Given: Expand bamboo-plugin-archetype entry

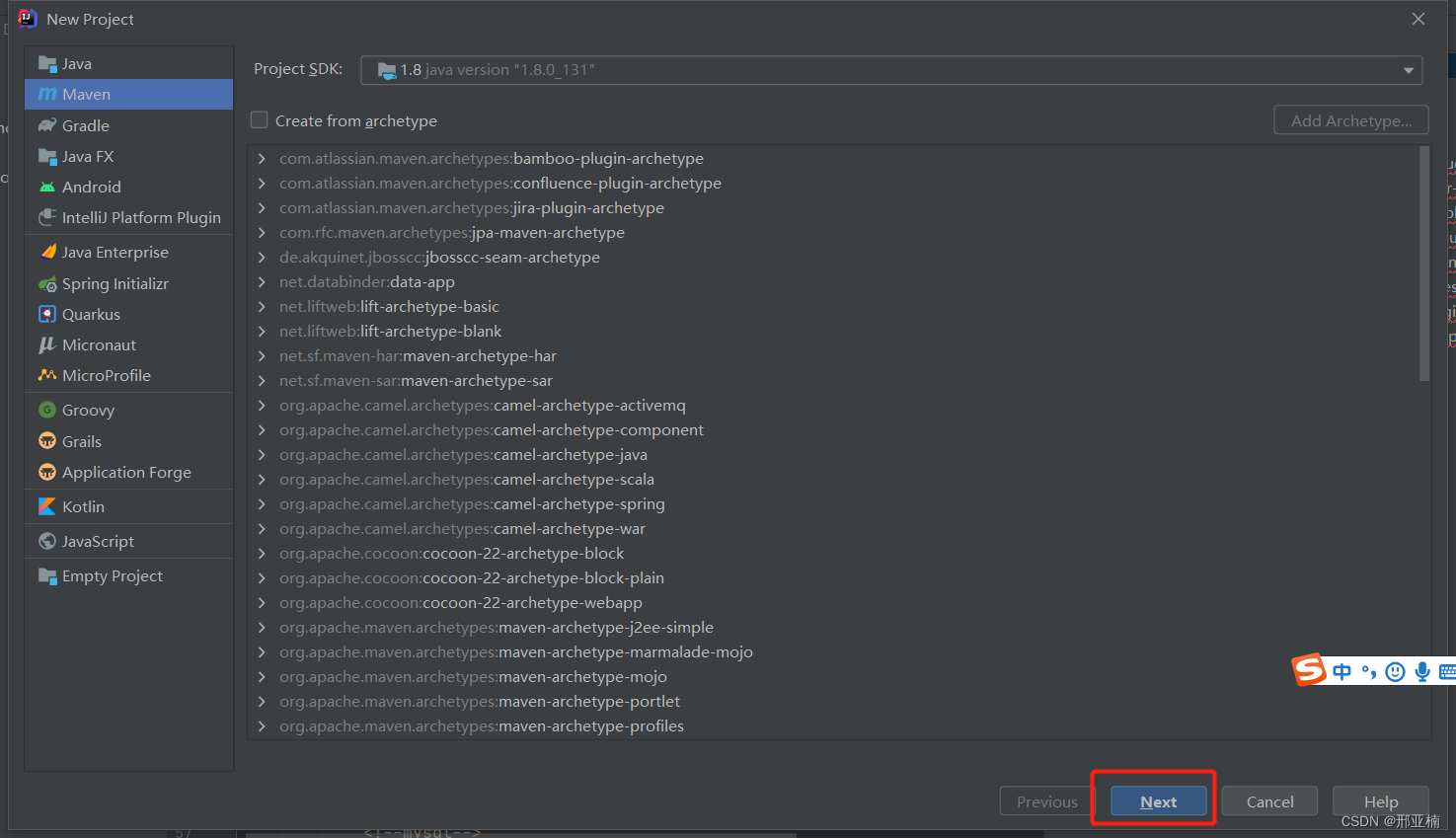Looking at the screenshot, I should point(262,159).
